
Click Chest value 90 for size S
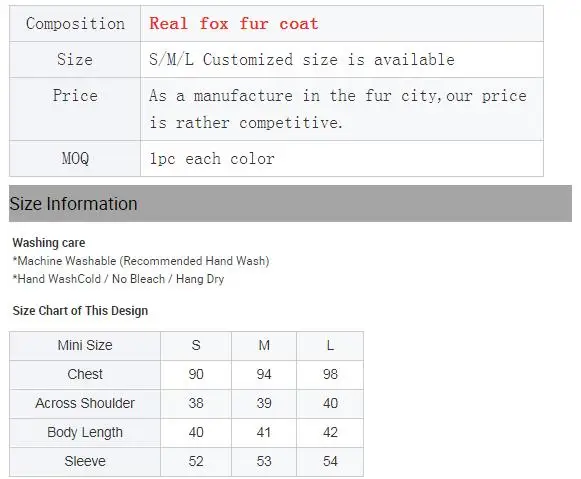click(x=196, y=375)
